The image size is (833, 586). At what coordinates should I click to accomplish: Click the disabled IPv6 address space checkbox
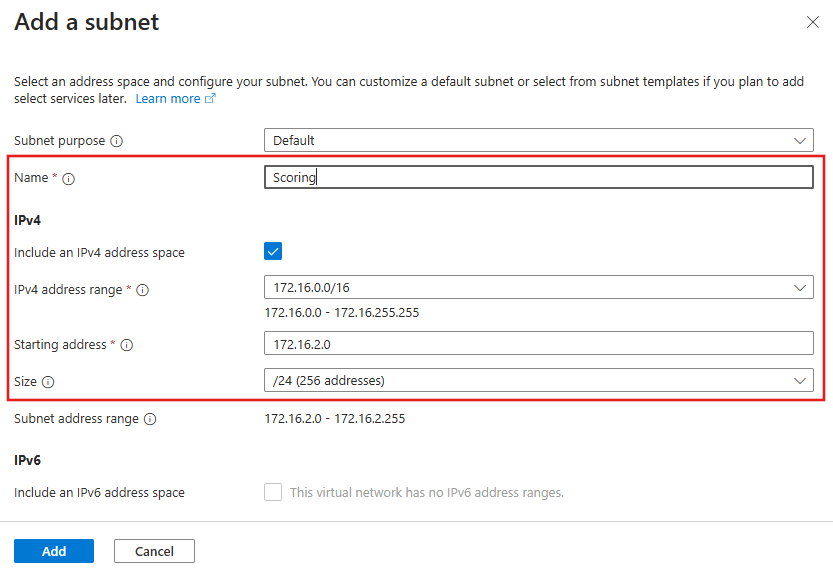272,491
